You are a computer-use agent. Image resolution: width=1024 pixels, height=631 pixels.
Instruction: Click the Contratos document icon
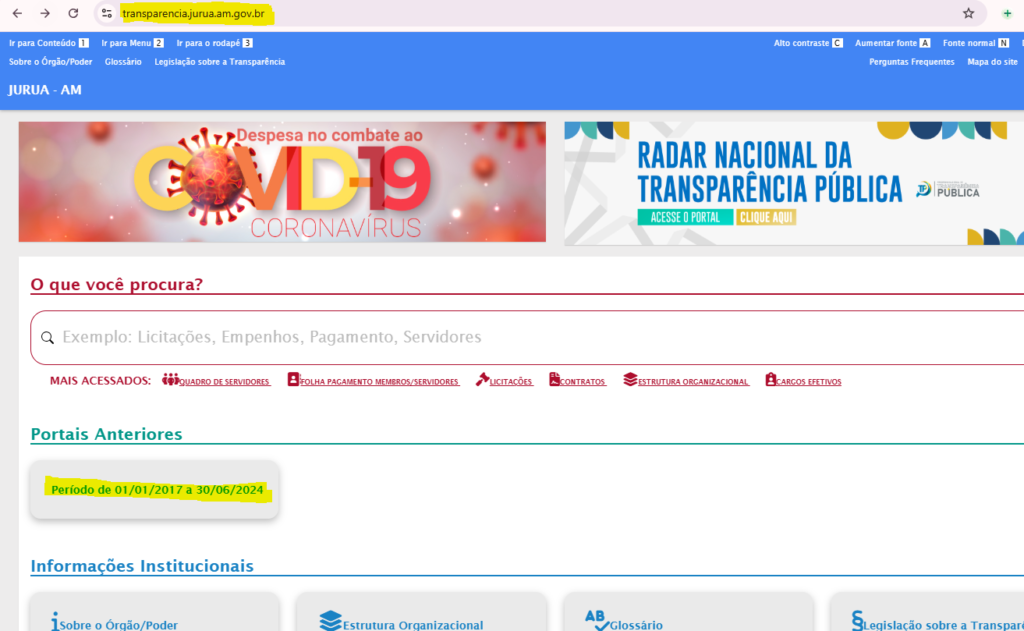pos(554,380)
